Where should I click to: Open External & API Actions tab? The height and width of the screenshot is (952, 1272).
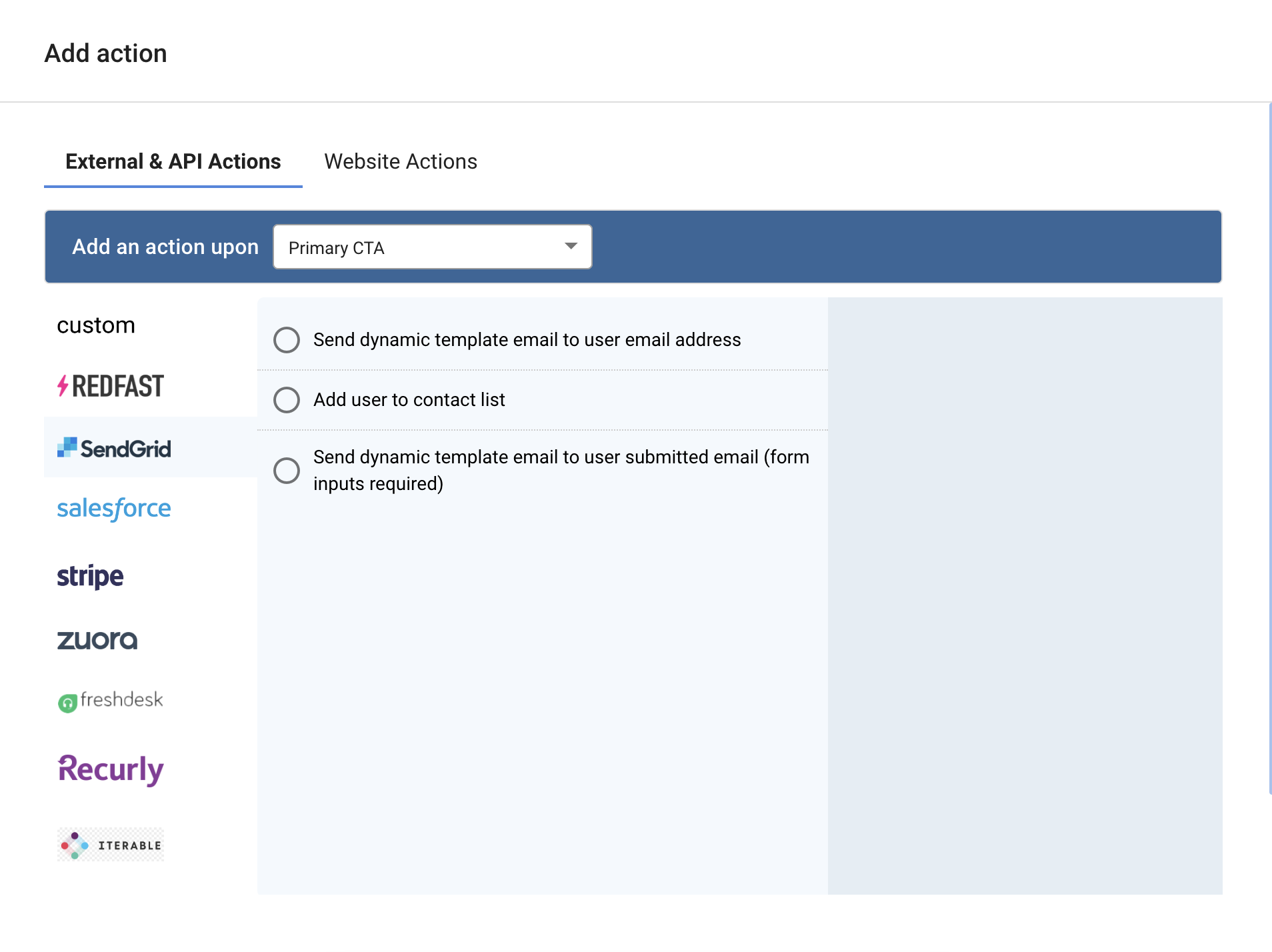coord(173,162)
